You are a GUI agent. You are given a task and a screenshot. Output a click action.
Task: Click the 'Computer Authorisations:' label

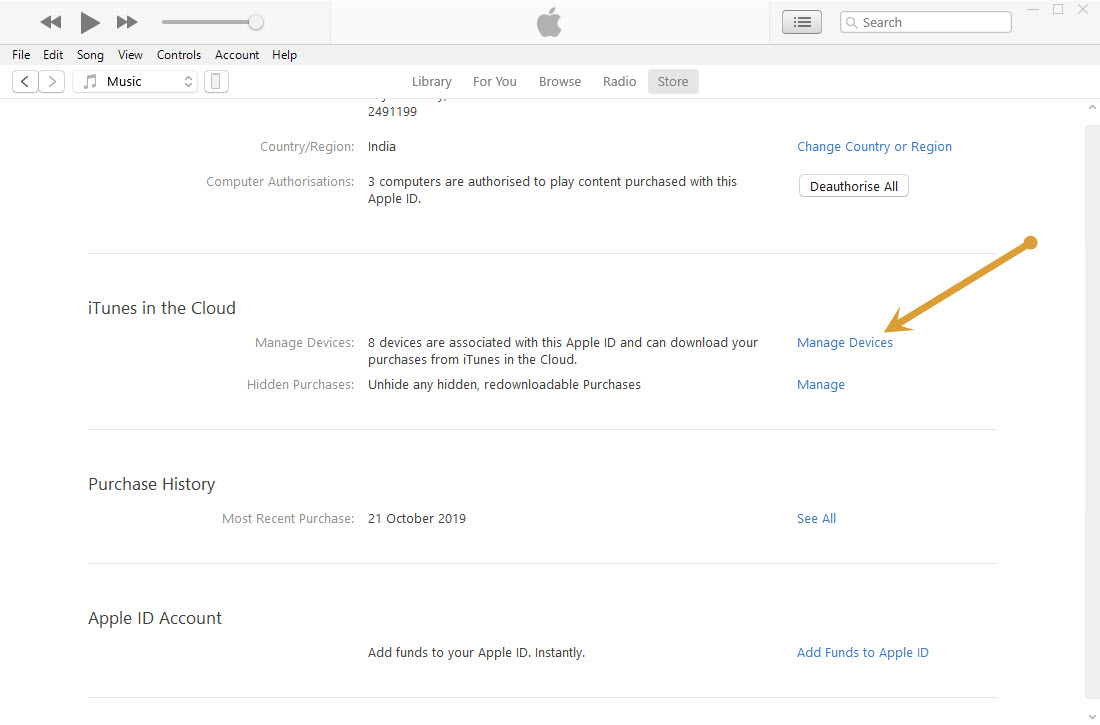tap(280, 182)
